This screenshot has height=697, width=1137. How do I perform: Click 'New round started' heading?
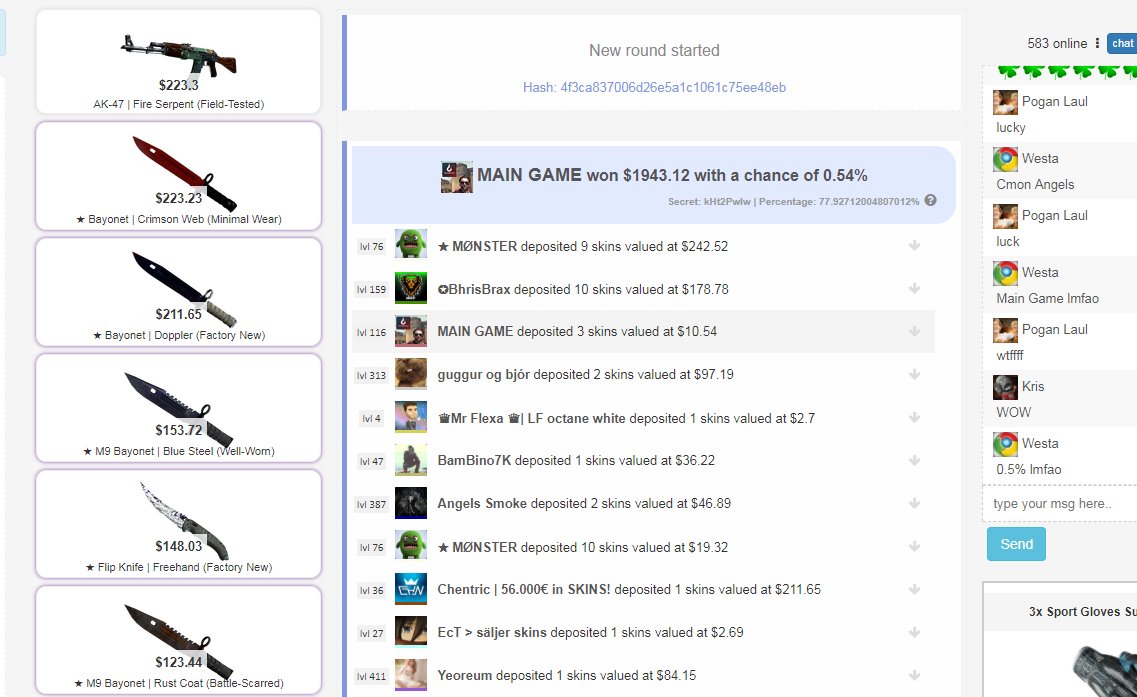(x=654, y=51)
